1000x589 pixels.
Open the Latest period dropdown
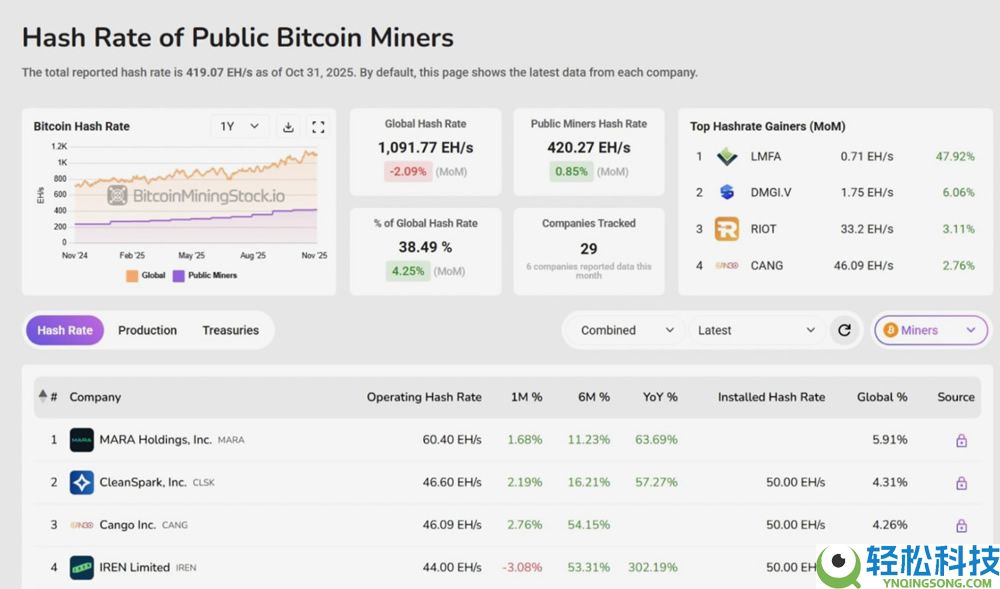[756, 330]
